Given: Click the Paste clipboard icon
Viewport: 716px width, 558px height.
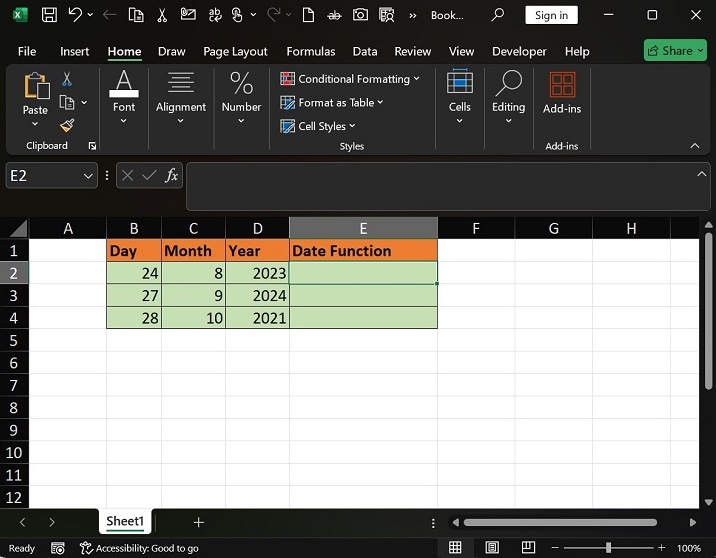Looking at the screenshot, I should [x=36, y=86].
